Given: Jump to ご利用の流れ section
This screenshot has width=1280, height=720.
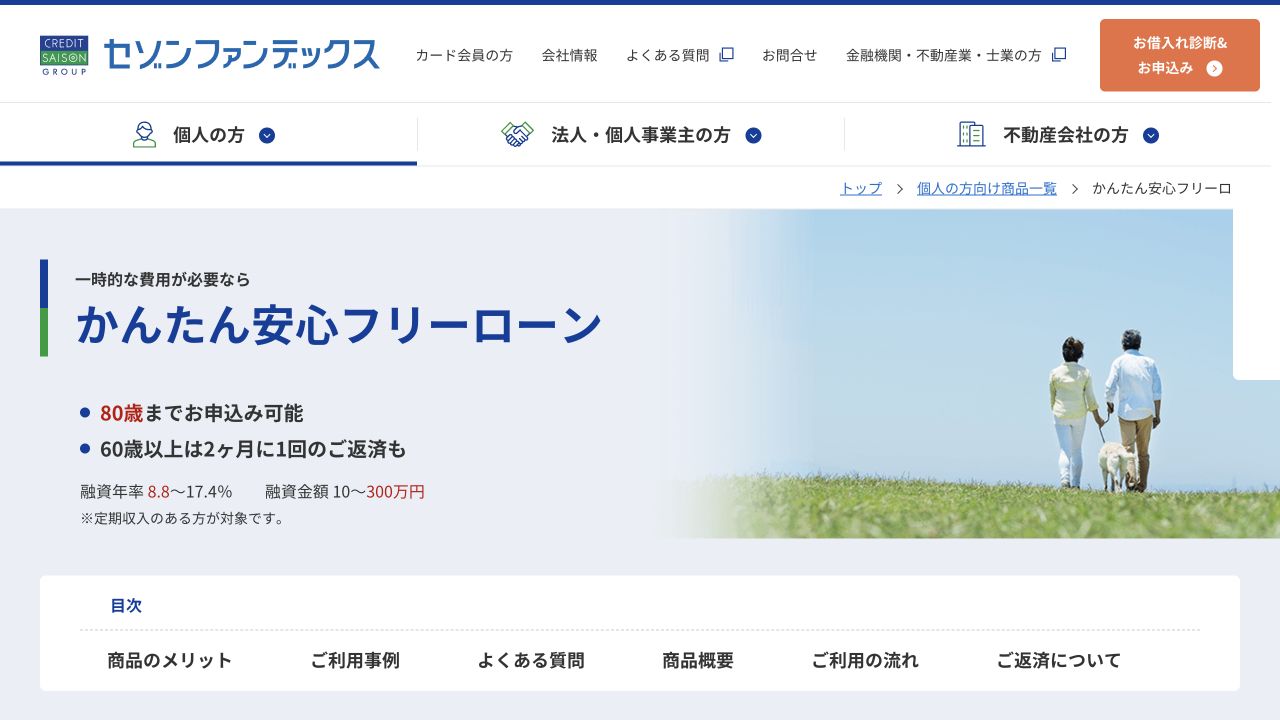Looking at the screenshot, I should 865,660.
